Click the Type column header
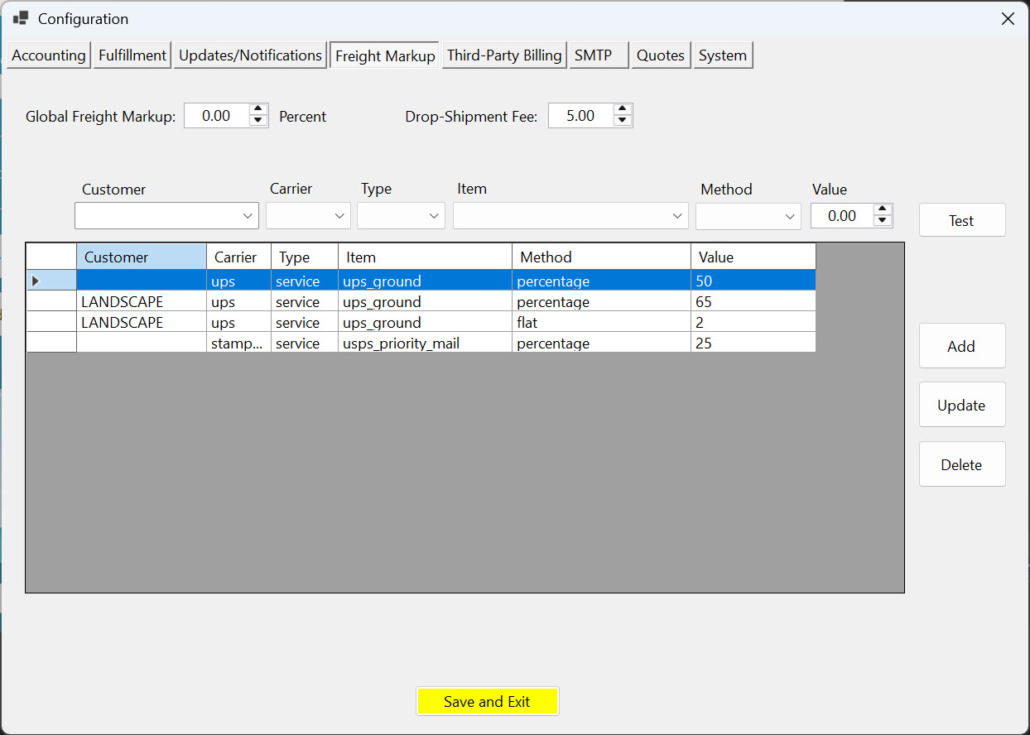The width and height of the screenshot is (1030, 735). 305,257
